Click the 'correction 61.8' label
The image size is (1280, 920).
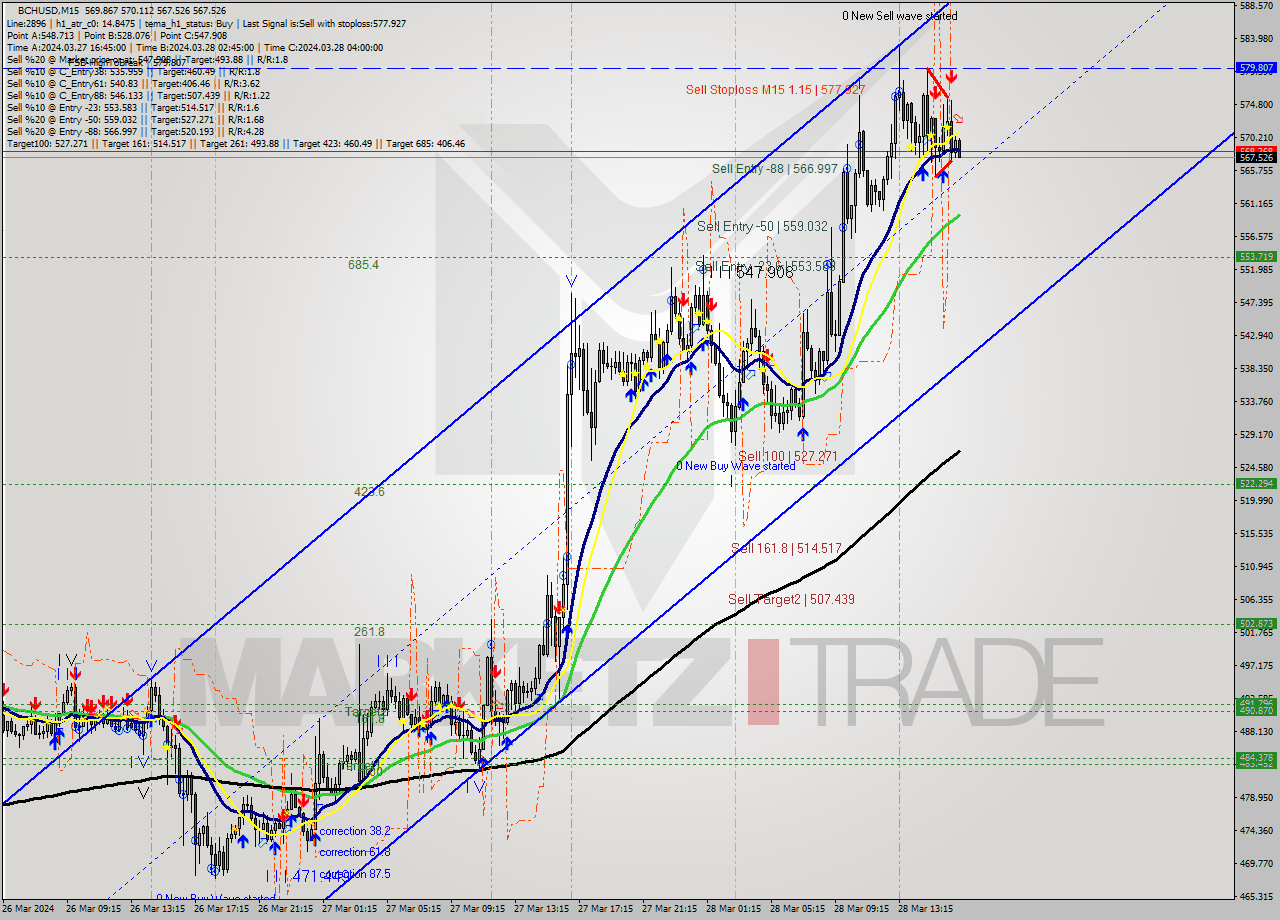pos(355,852)
